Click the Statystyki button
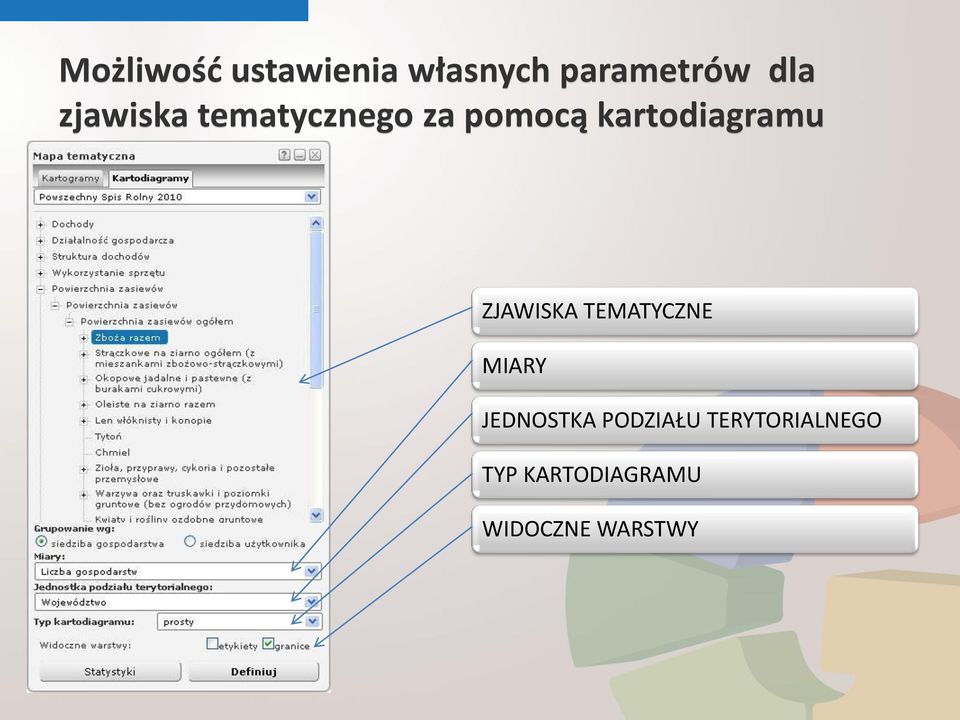The width and height of the screenshot is (960, 720). point(110,672)
